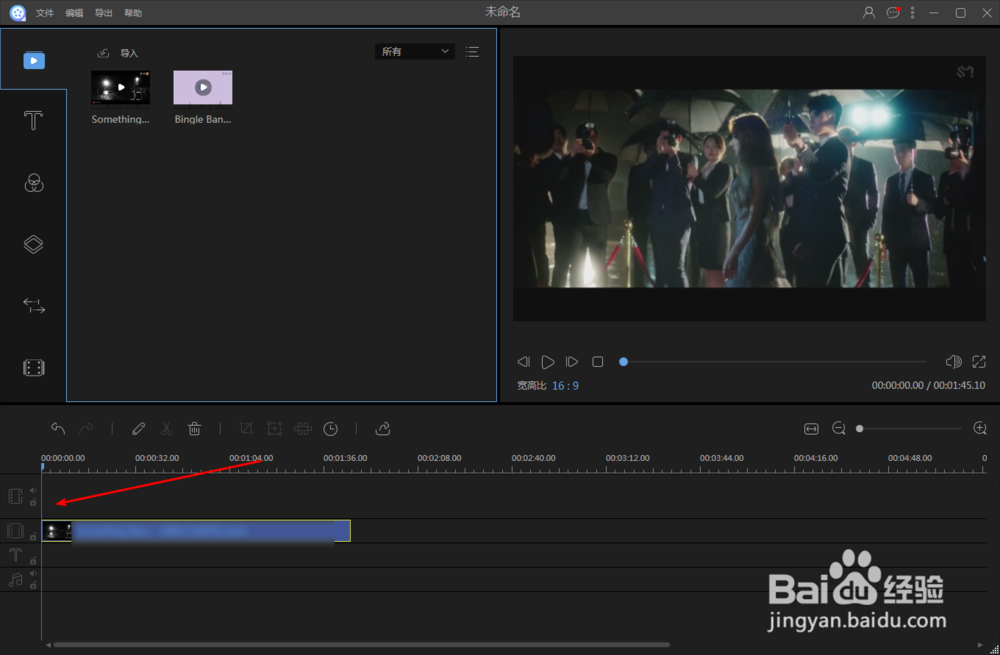Open the Media library tab icon
The image size is (1000, 655).
(x=34, y=60)
